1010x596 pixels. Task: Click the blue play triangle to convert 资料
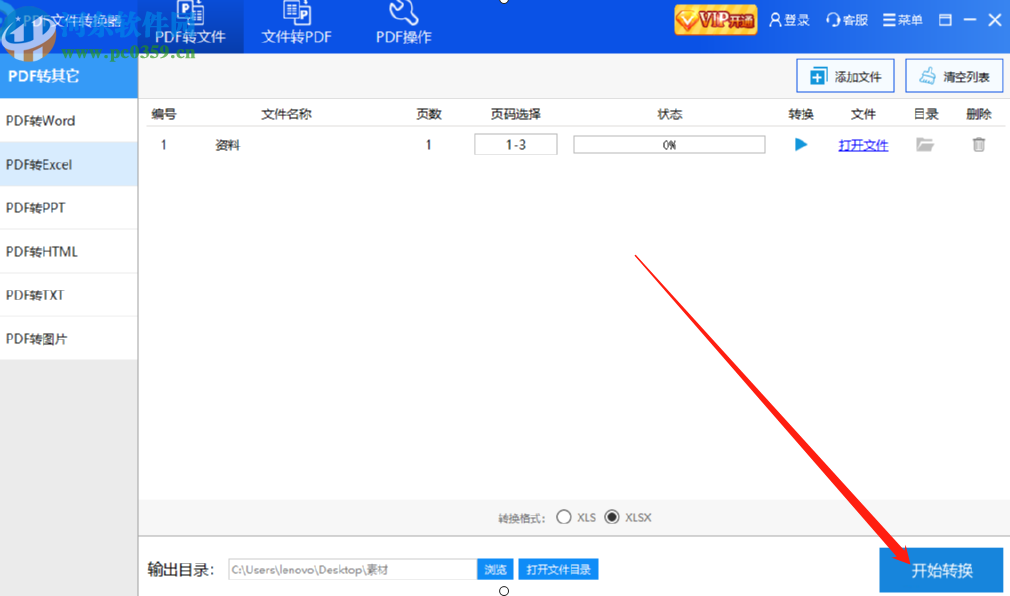(800, 144)
